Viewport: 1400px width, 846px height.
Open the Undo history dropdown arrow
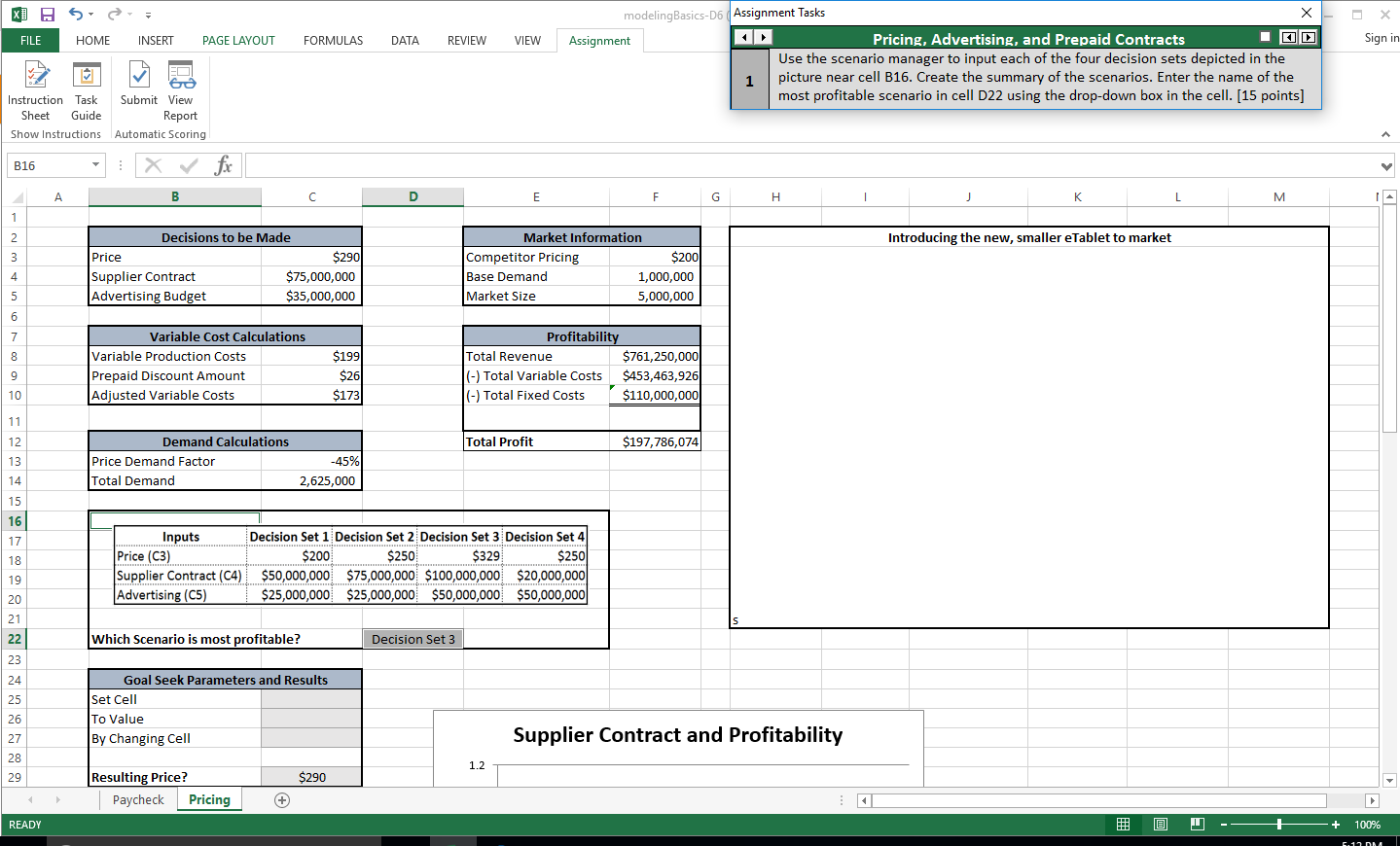91,15
